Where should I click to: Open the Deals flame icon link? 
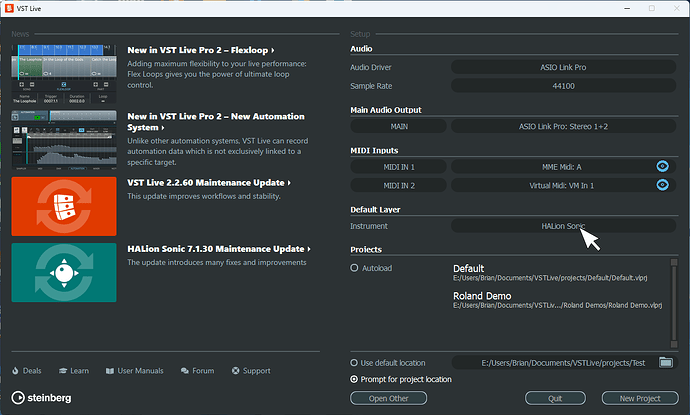click(x=16, y=371)
